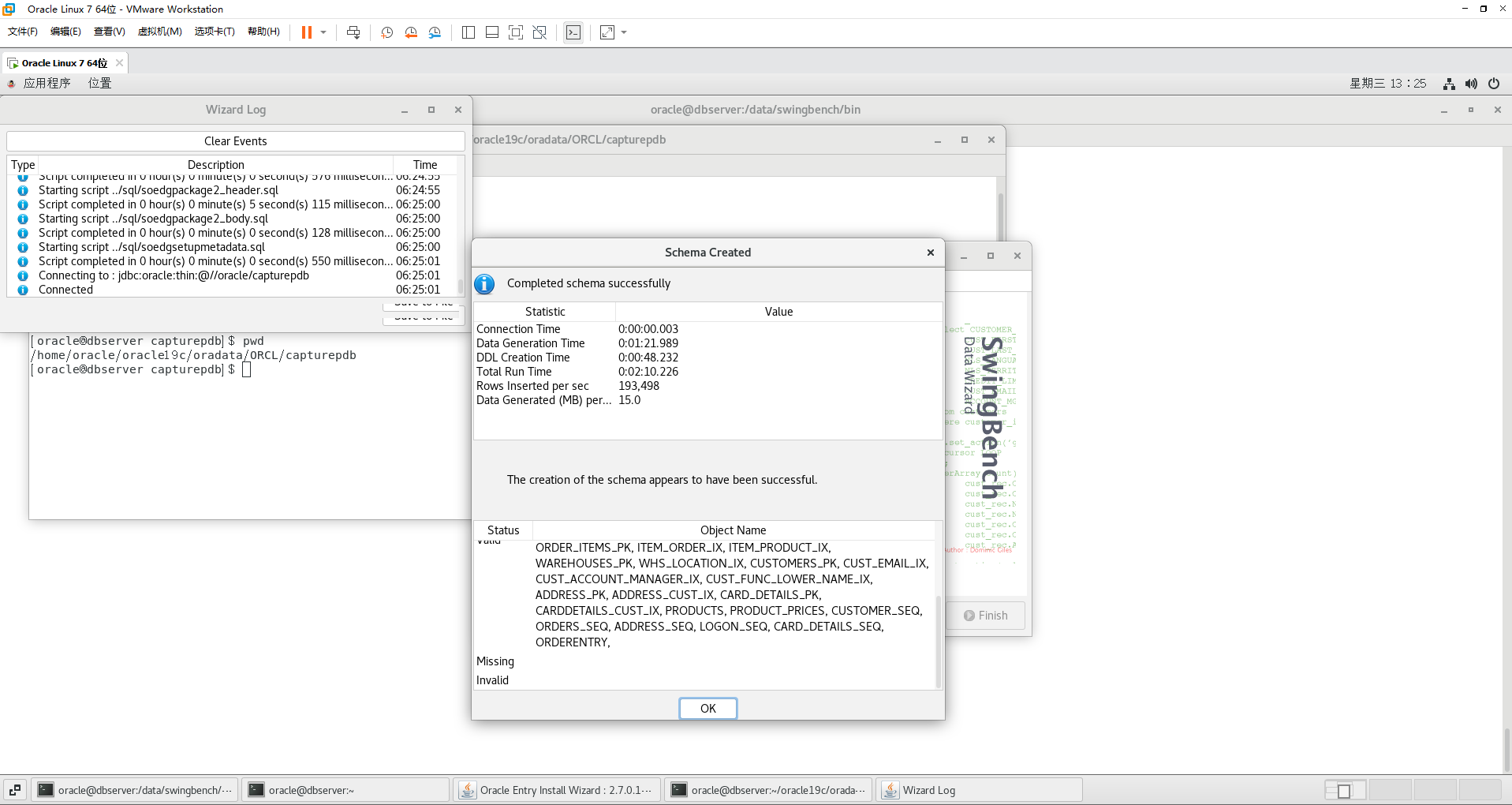Open the 选项卡(T) menu
Image resolution: width=1512 pixels, height=805 pixels.
click(x=215, y=32)
